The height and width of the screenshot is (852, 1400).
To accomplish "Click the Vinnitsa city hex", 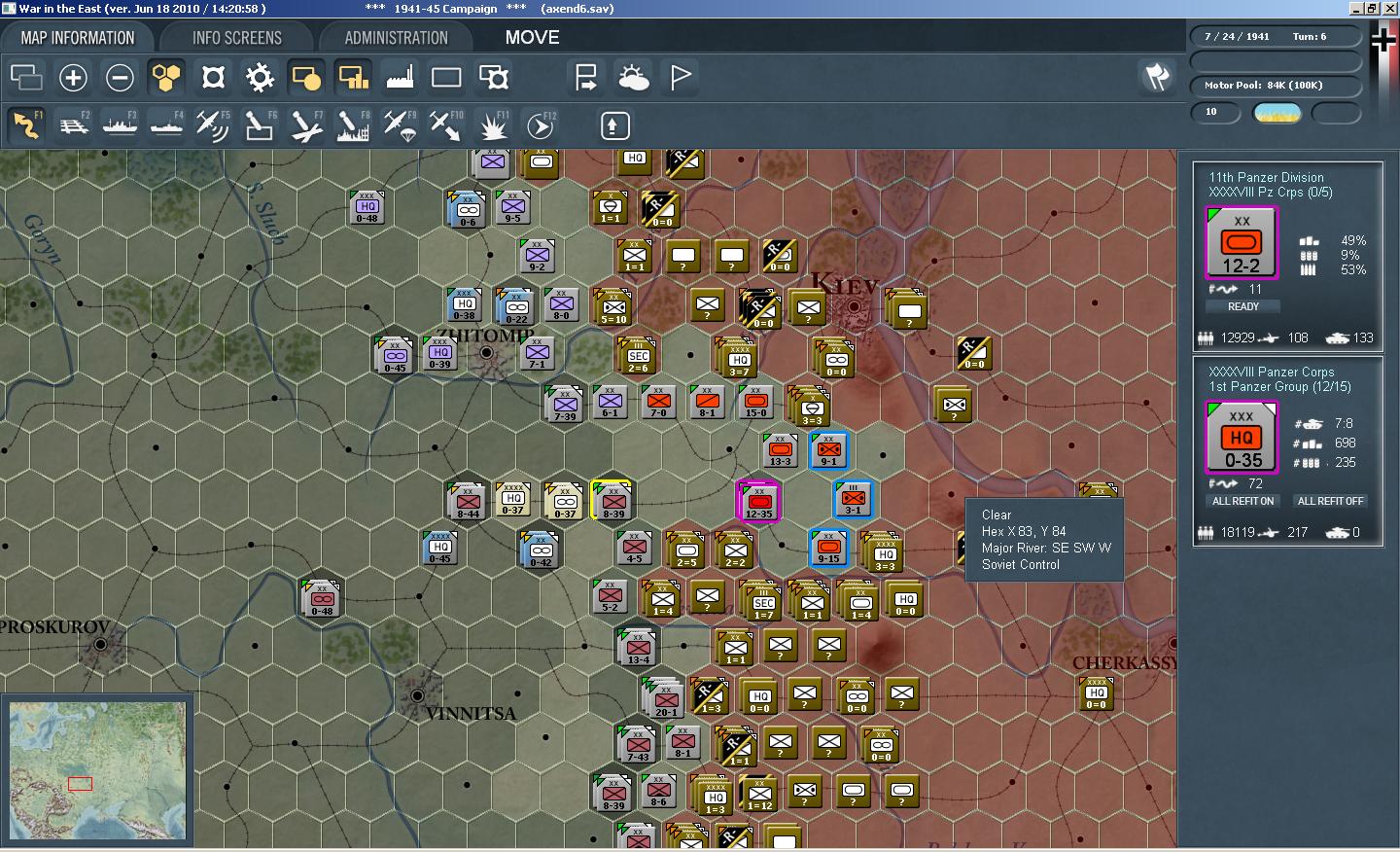I will [x=417, y=695].
